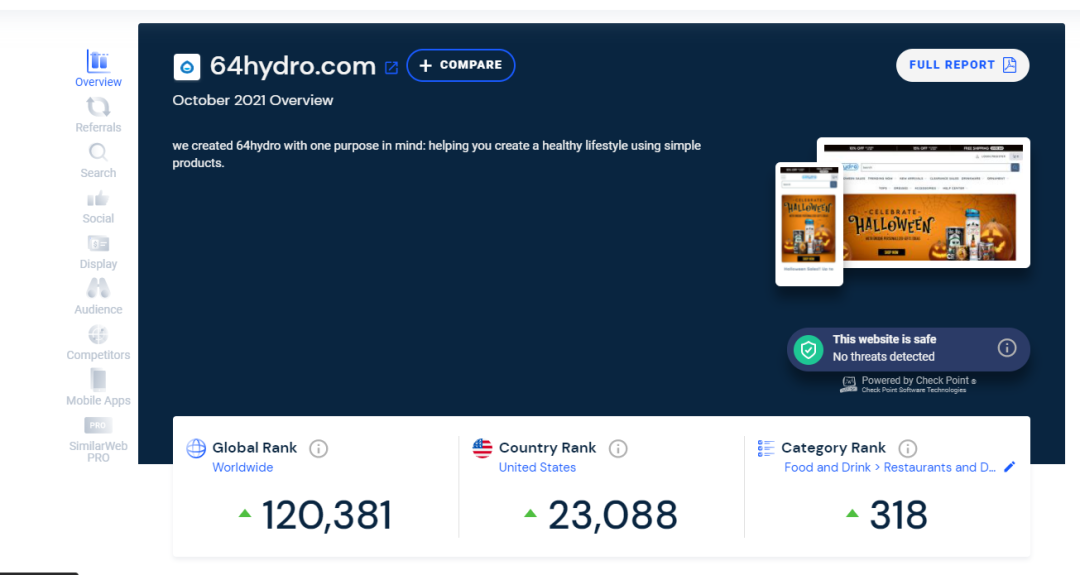Image resolution: width=1080 pixels, height=575 pixels.
Task: Click category rank value 318
Action: click(898, 515)
